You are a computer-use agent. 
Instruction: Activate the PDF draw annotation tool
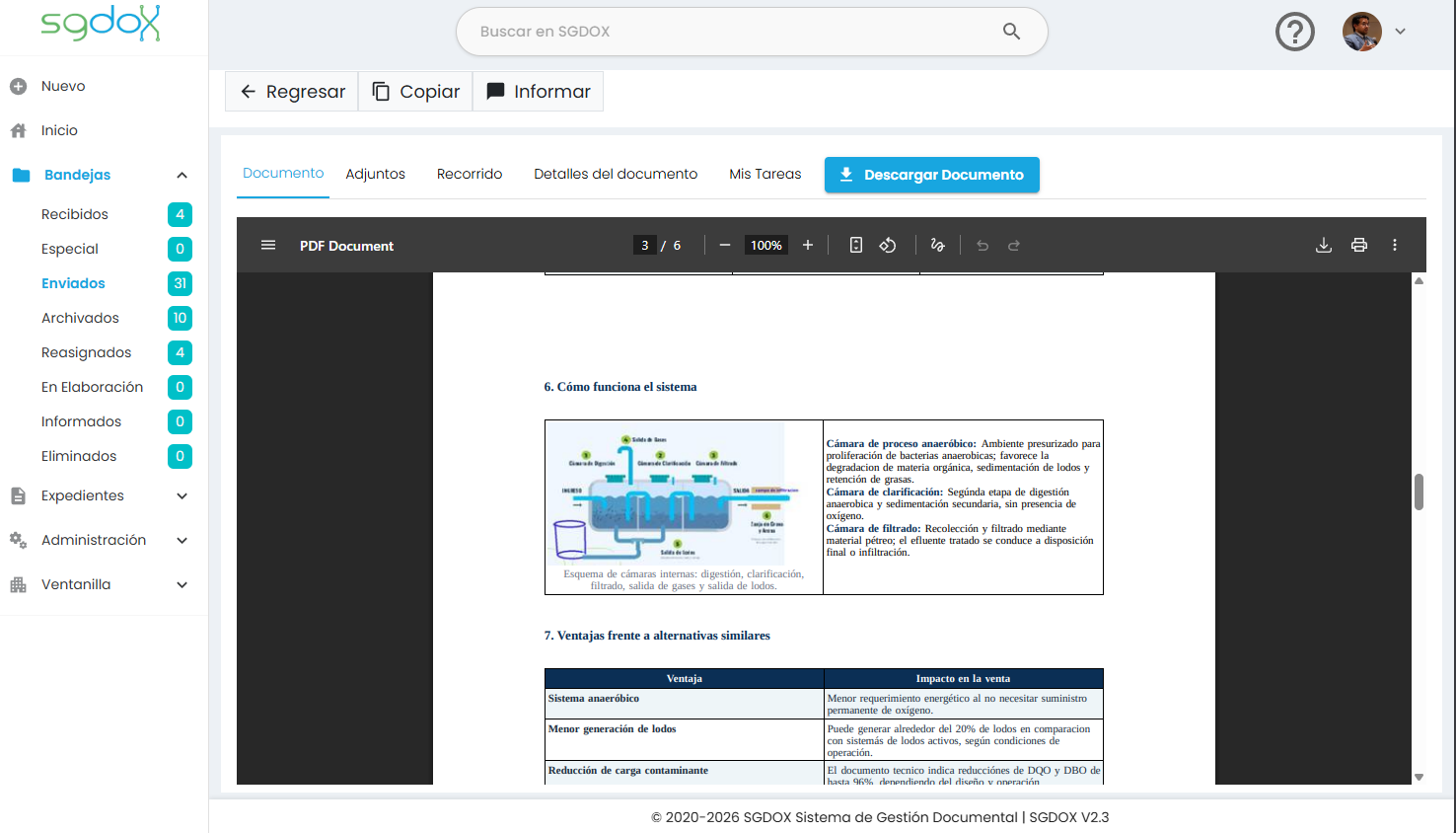tap(938, 245)
